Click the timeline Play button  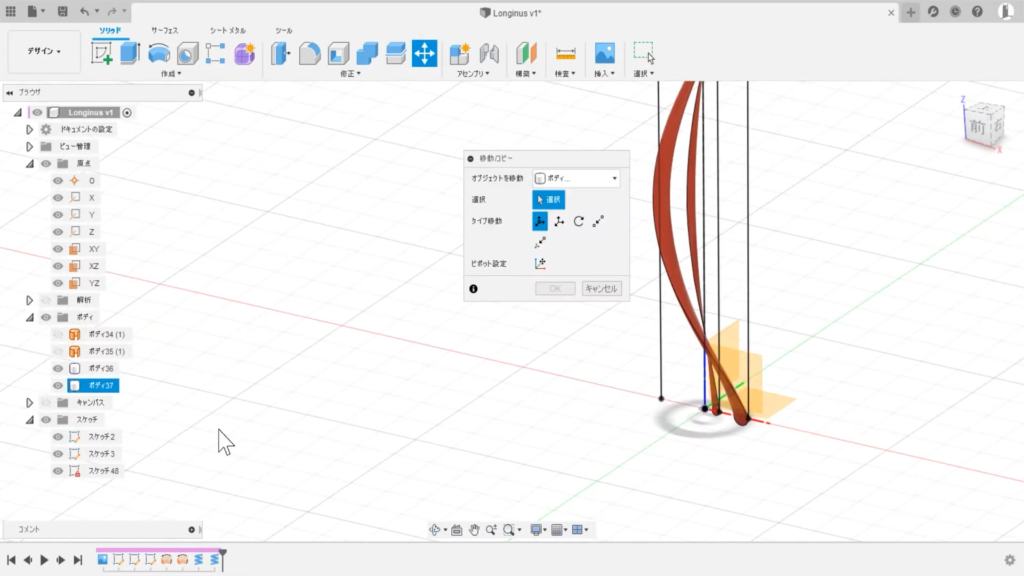pos(44,560)
